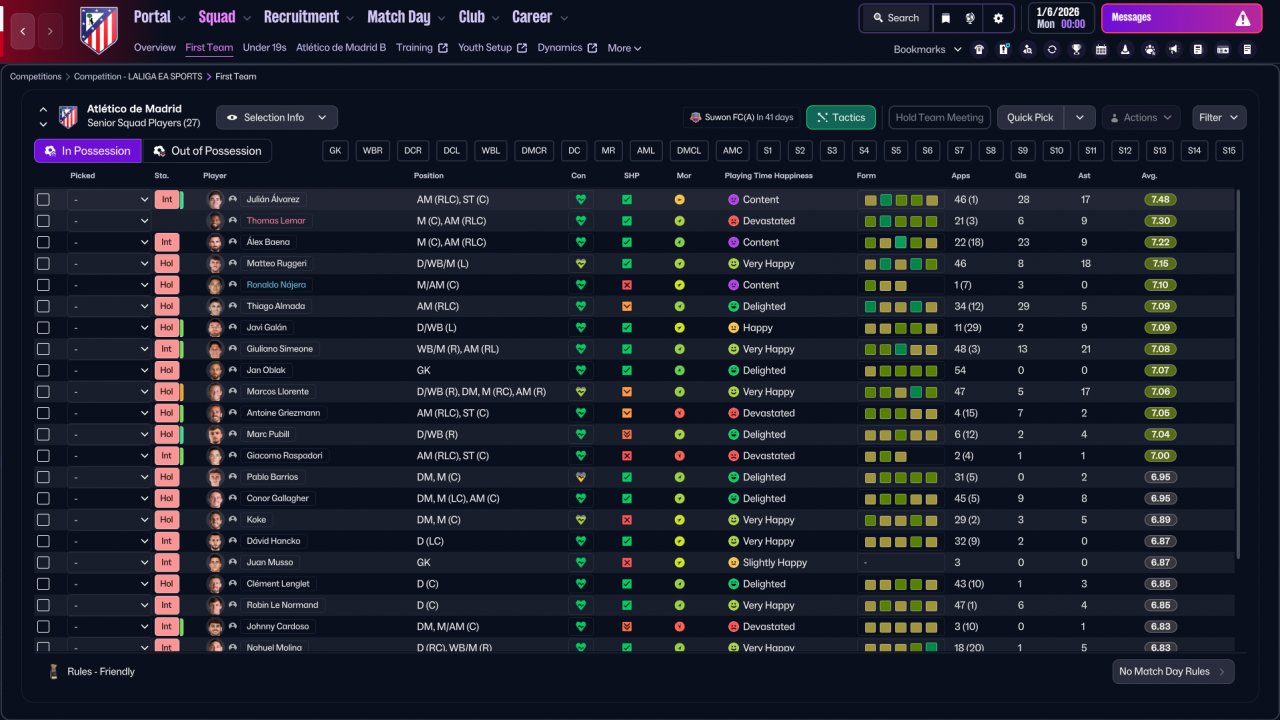Open the Under 19s tab
The width and height of the screenshot is (1280, 720).
264,48
